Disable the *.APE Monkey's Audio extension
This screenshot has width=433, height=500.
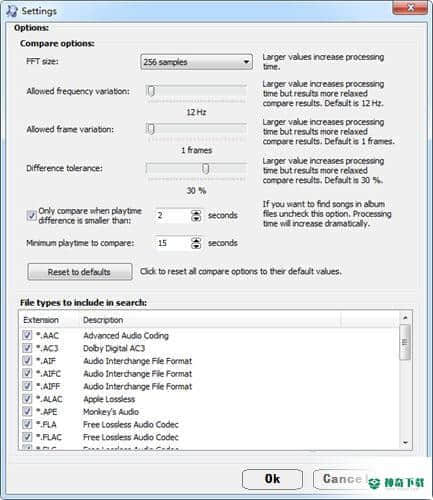27,411
